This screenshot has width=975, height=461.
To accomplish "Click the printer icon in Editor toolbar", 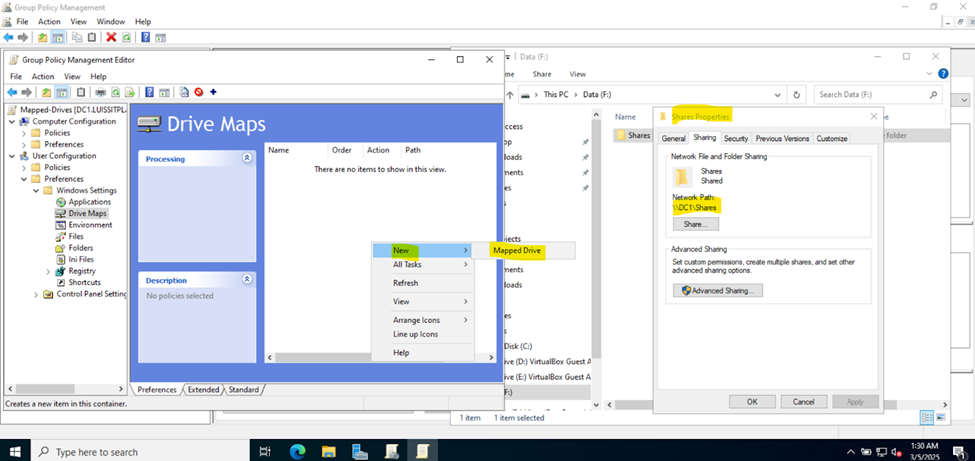I will tap(100, 92).
